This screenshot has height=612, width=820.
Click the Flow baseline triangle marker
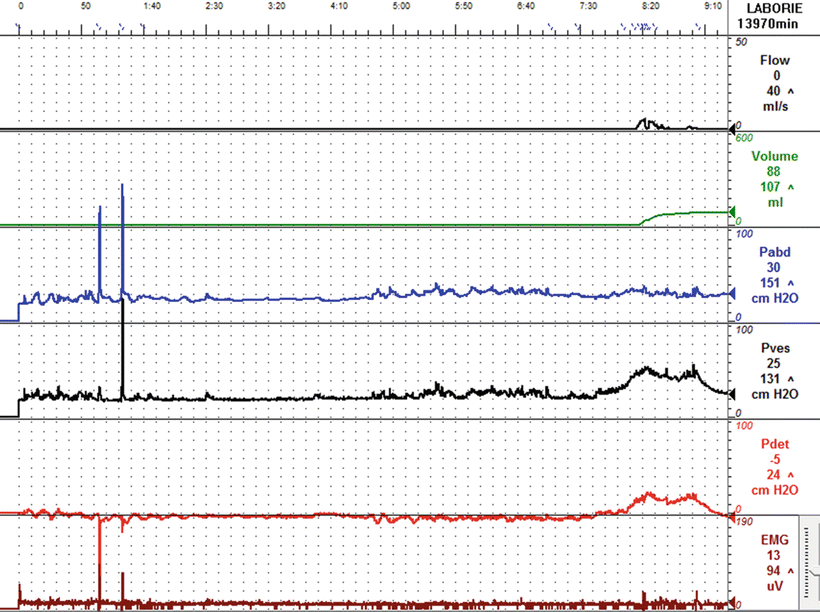coord(733,127)
